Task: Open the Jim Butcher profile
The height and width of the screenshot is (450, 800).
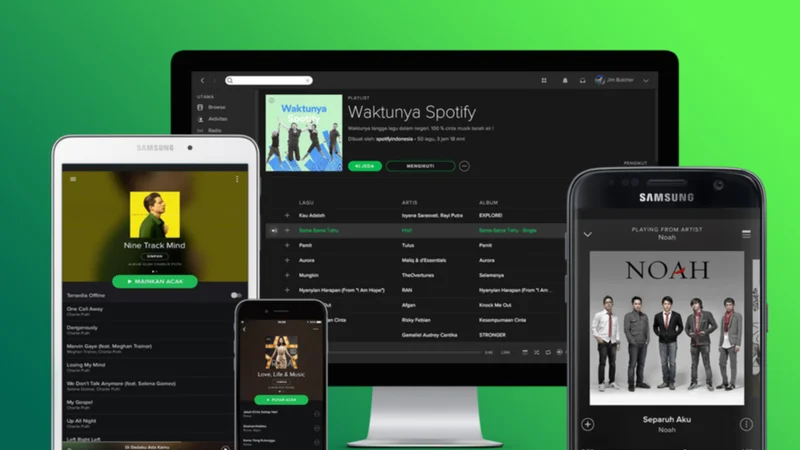Action: pyautogui.click(x=615, y=80)
